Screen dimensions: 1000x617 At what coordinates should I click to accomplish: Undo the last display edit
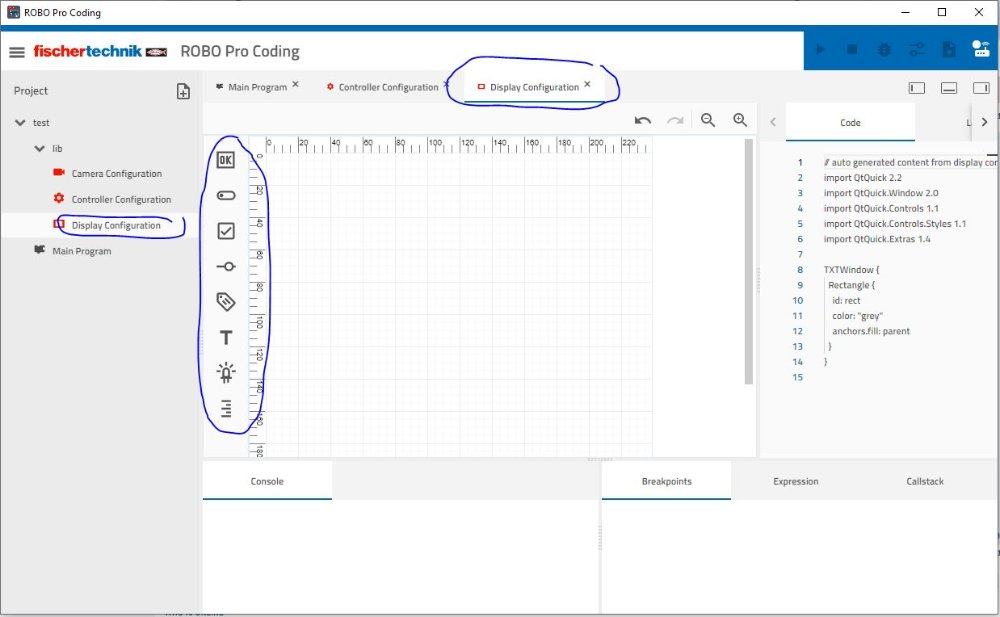coord(643,120)
